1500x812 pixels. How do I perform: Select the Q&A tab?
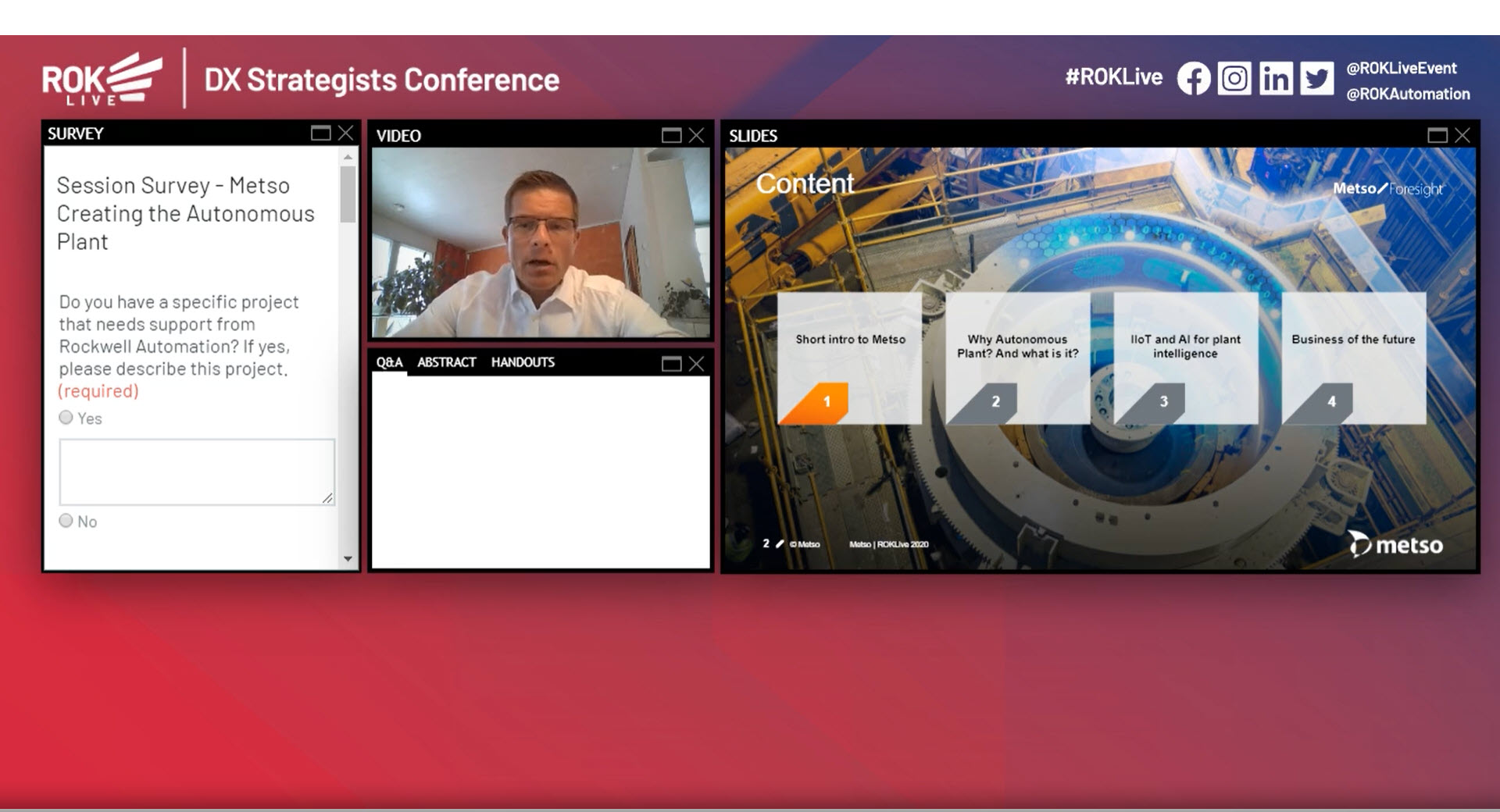coord(389,362)
